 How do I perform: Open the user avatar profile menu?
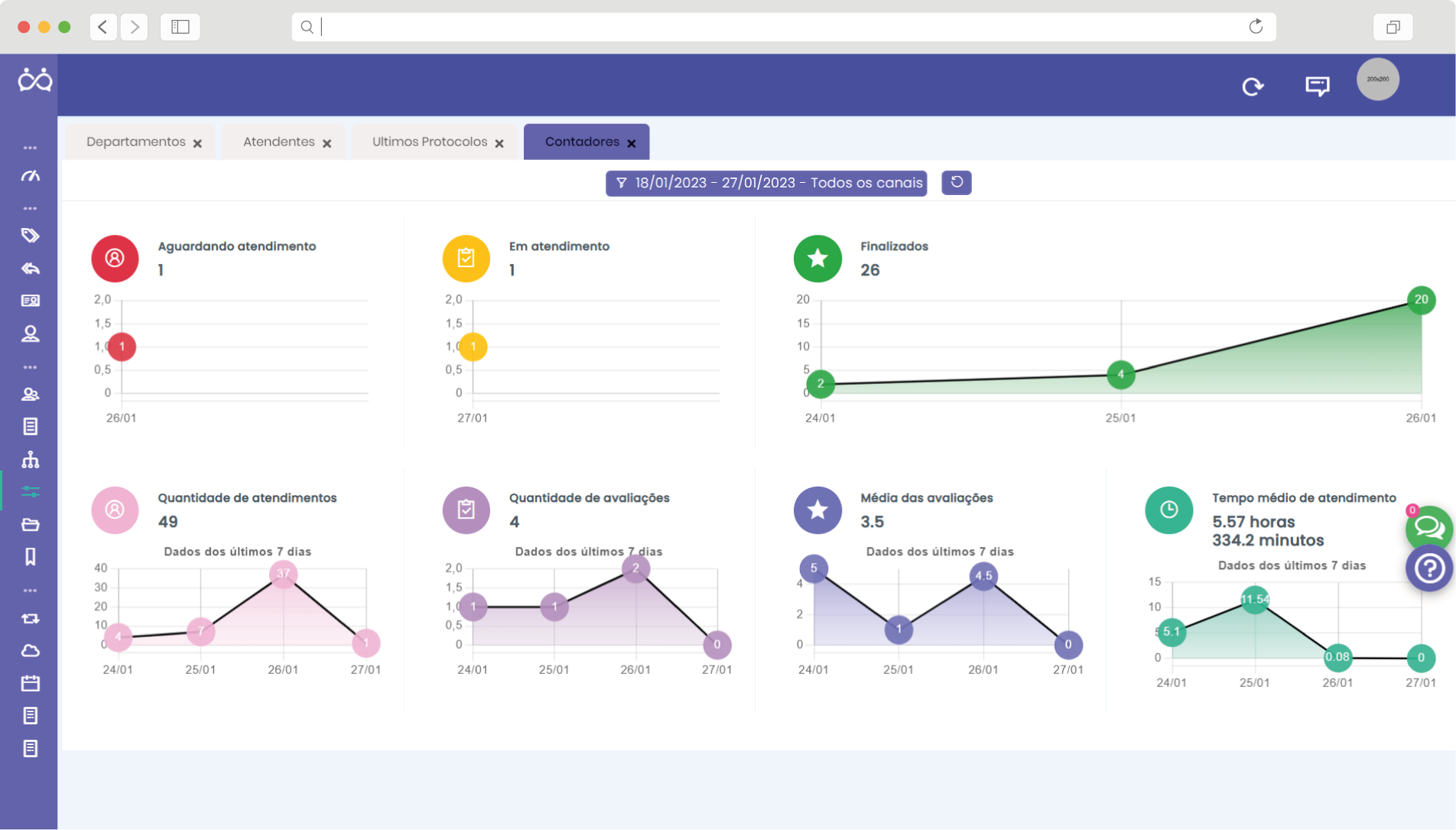(x=1378, y=80)
